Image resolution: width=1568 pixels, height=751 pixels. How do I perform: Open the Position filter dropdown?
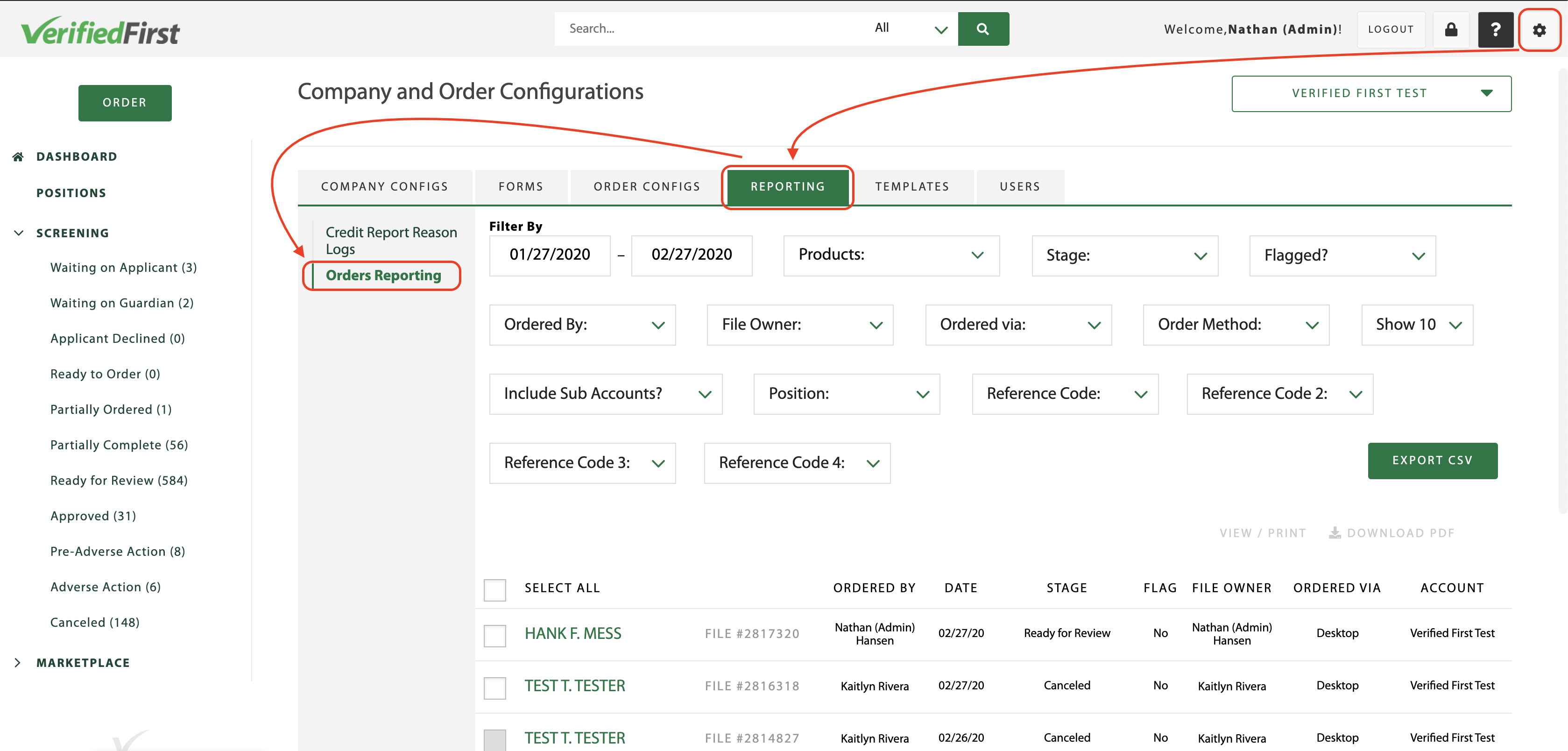tap(847, 394)
